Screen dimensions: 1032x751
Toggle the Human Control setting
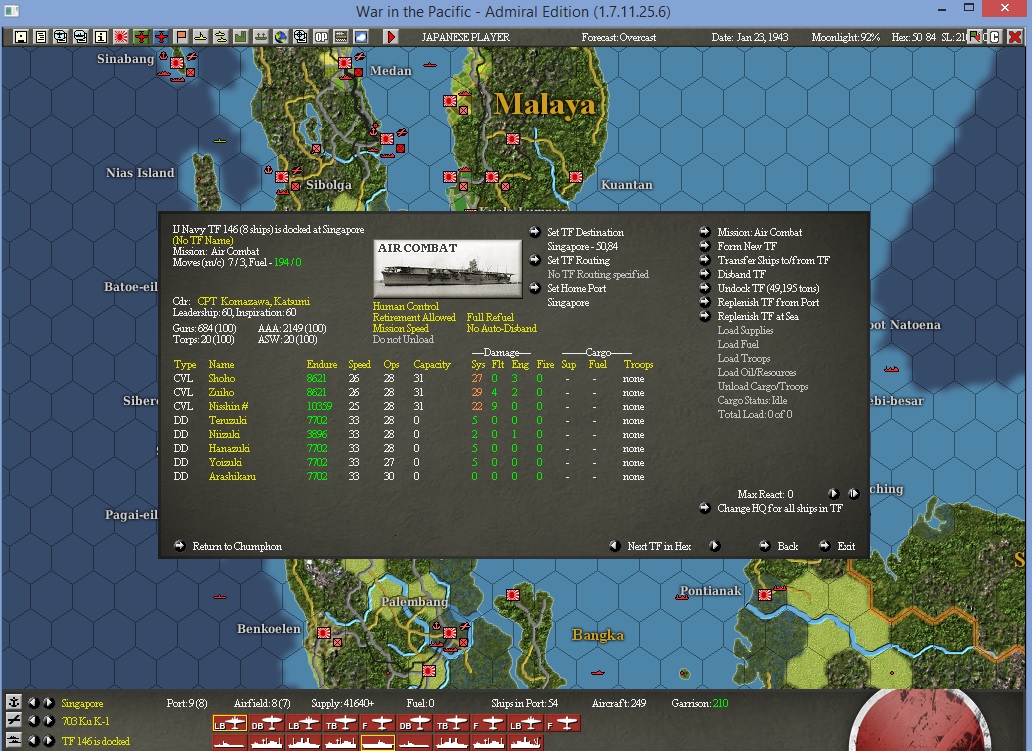point(405,306)
